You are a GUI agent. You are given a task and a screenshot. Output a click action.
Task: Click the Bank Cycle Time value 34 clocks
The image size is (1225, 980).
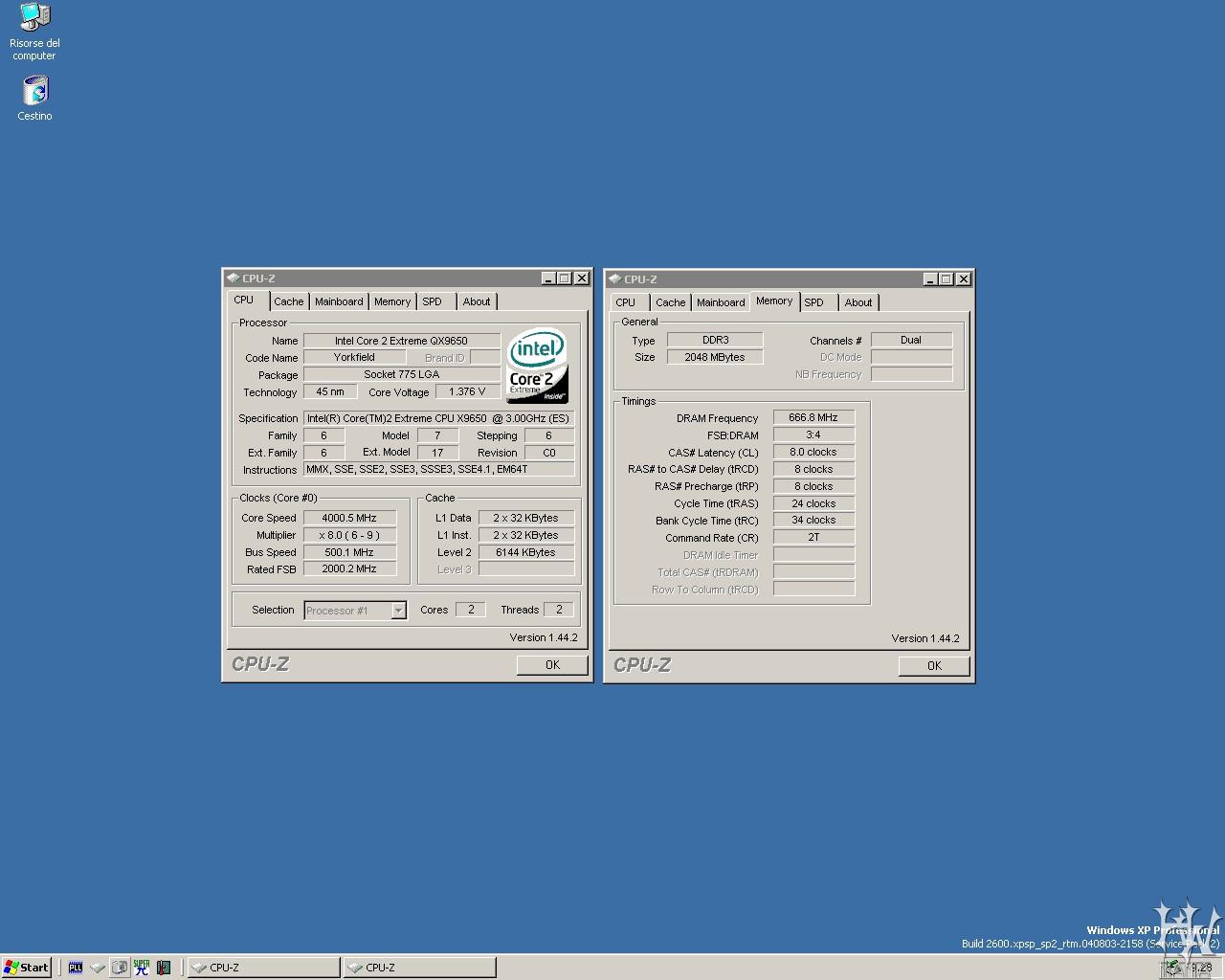point(813,520)
